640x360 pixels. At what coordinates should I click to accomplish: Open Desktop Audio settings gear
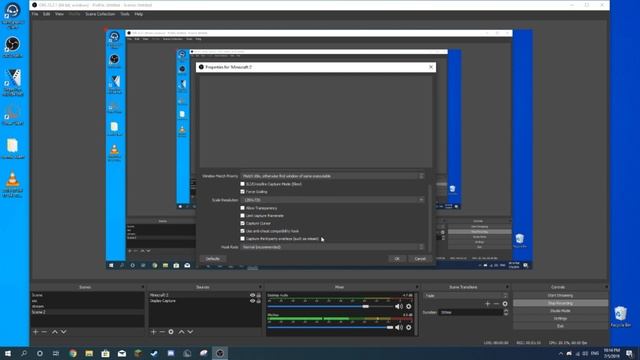[409, 306]
